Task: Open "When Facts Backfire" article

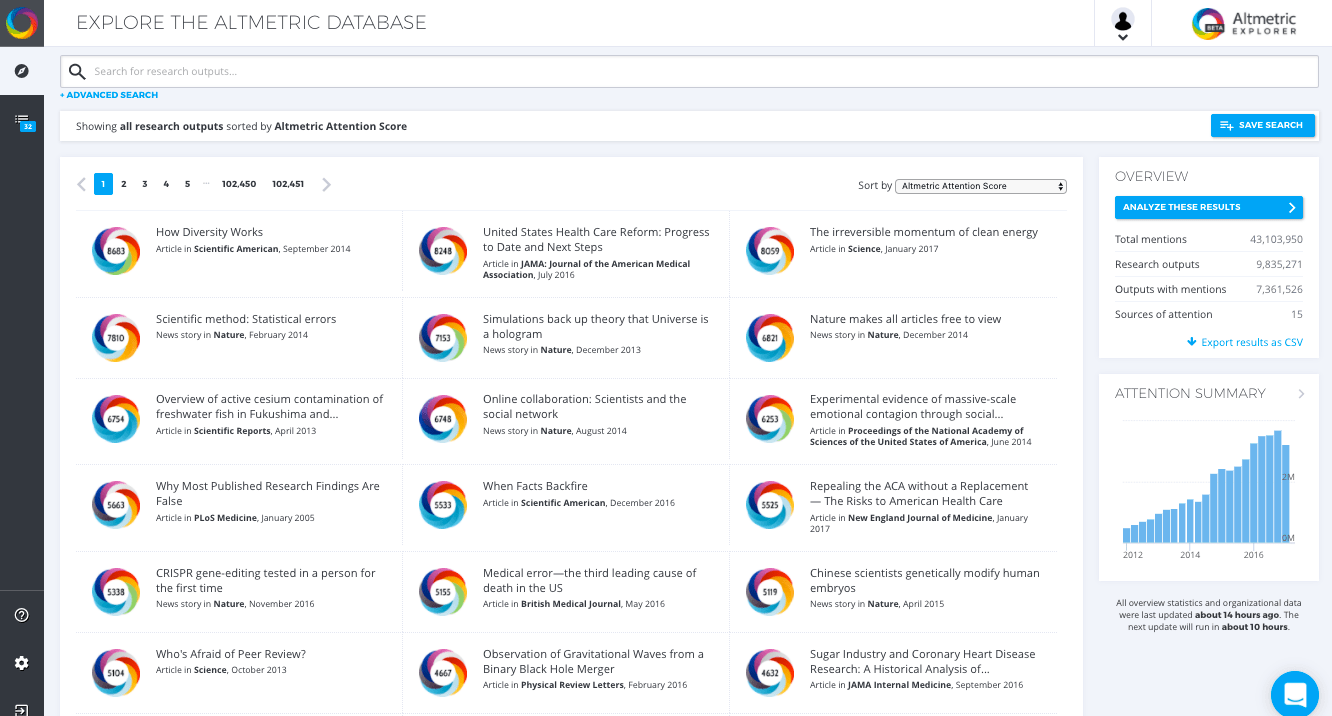Action: click(535, 486)
